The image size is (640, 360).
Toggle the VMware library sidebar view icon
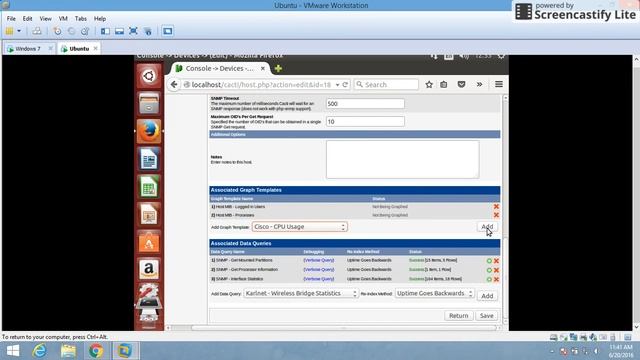click(x=105, y=31)
